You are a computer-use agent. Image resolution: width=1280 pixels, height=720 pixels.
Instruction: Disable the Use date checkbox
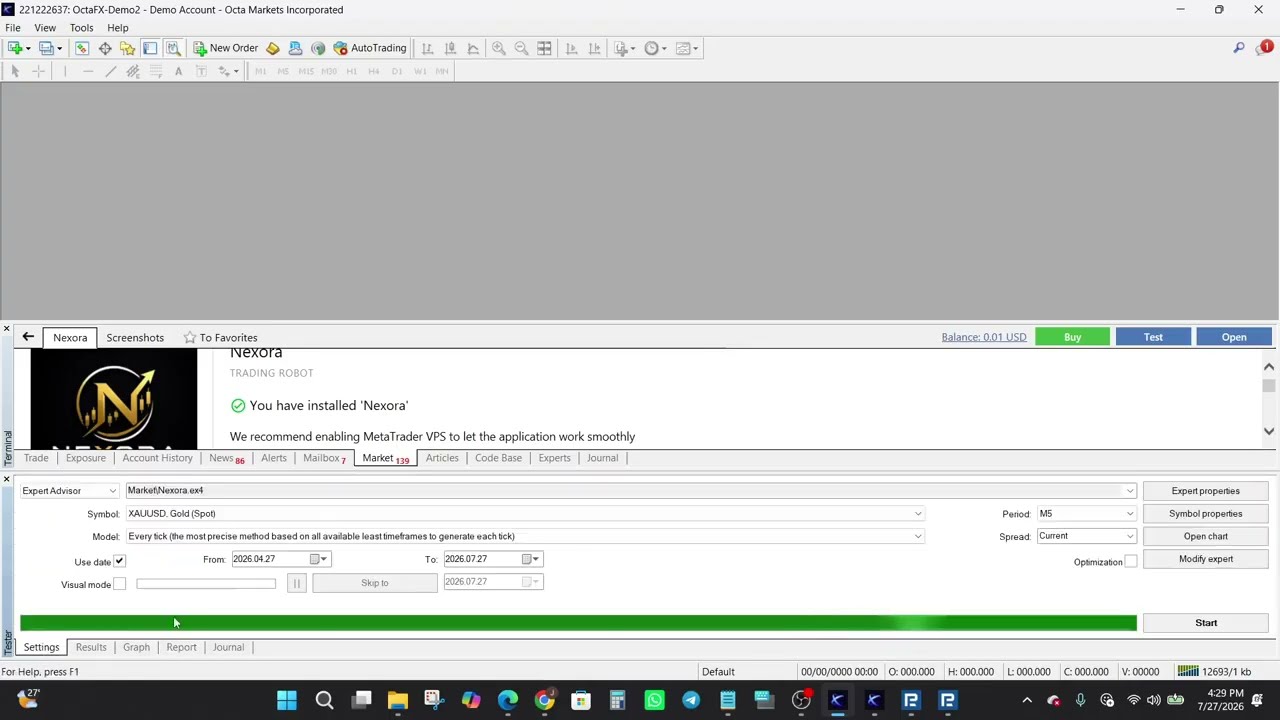click(x=119, y=561)
